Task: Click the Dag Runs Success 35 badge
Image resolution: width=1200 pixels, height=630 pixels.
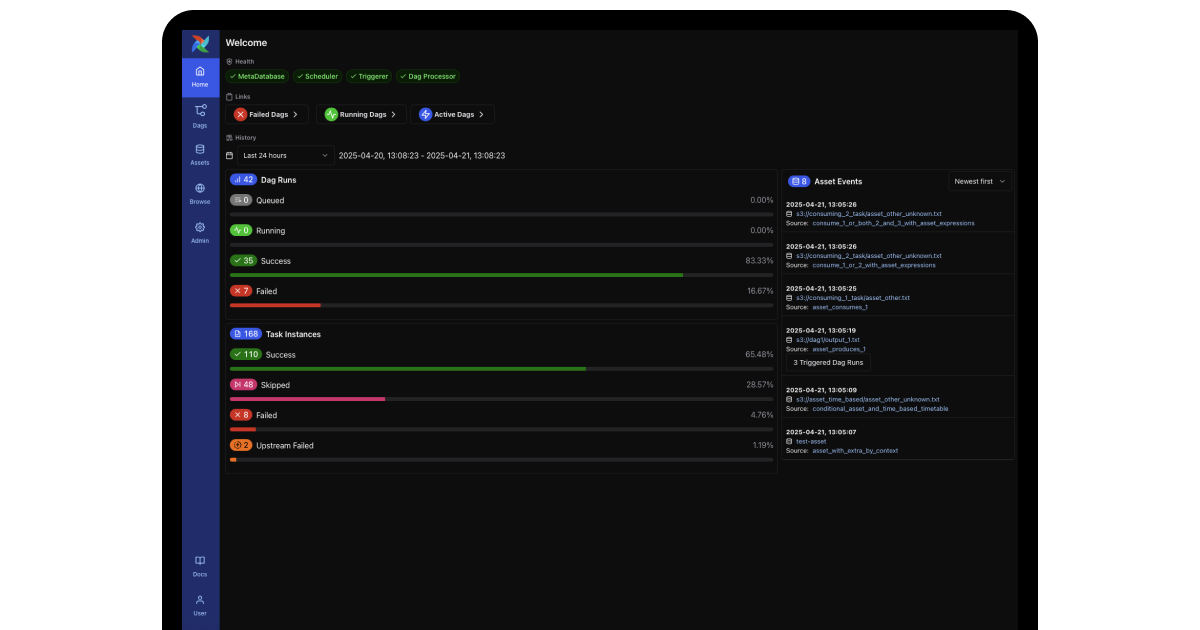Action: [x=243, y=261]
